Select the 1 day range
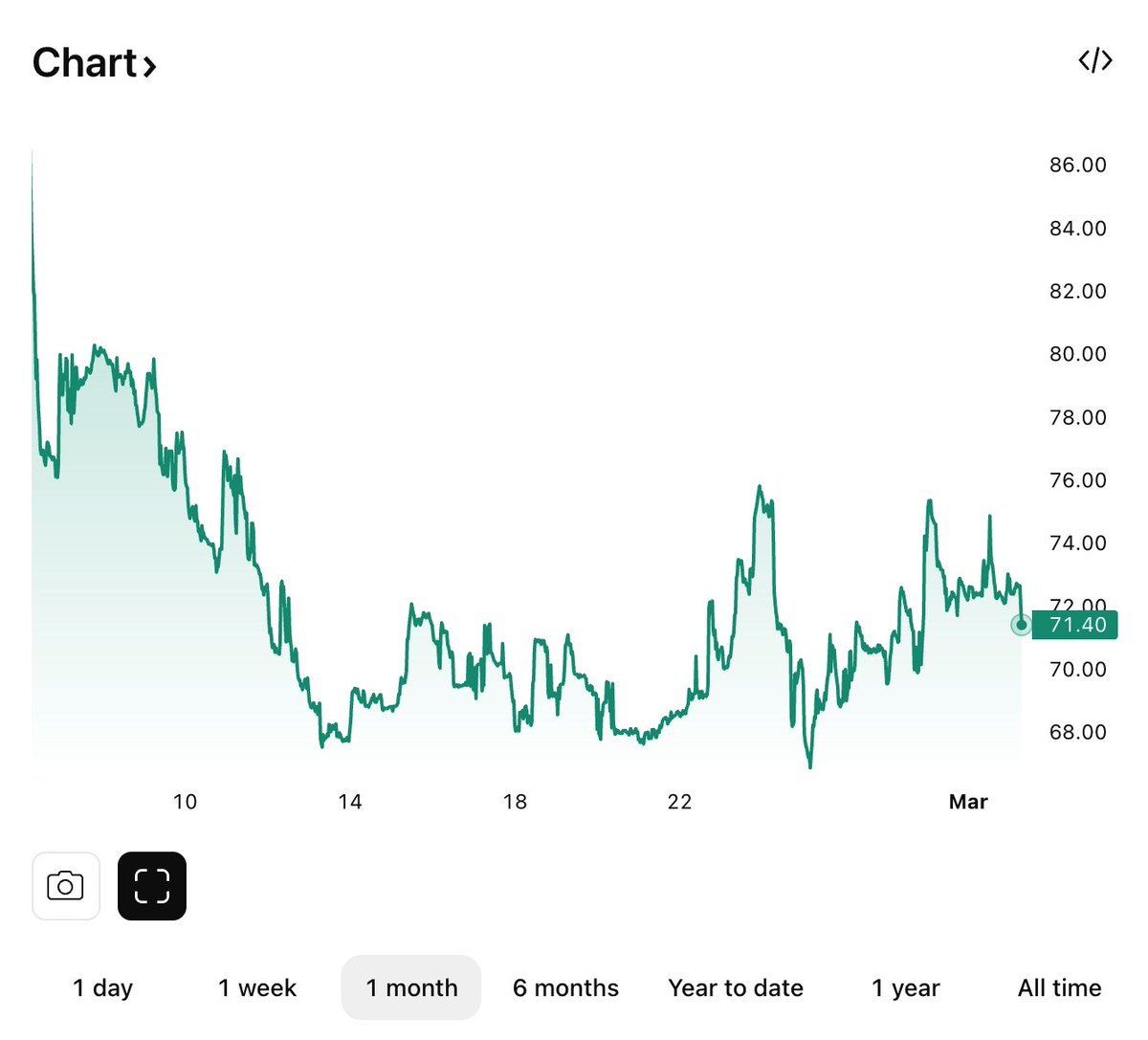Viewport: 1148px width, 1040px height. click(103, 987)
